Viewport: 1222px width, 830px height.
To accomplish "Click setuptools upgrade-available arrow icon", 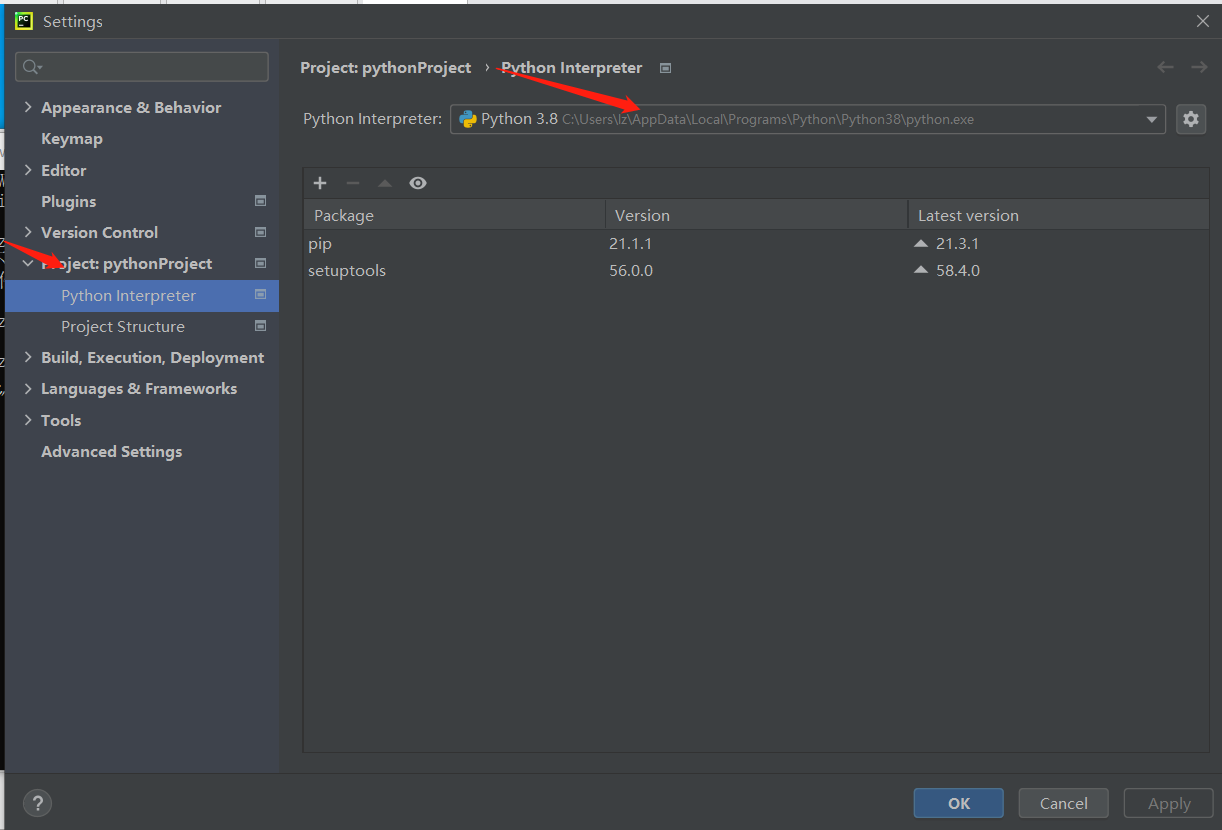I will (921, 270).
